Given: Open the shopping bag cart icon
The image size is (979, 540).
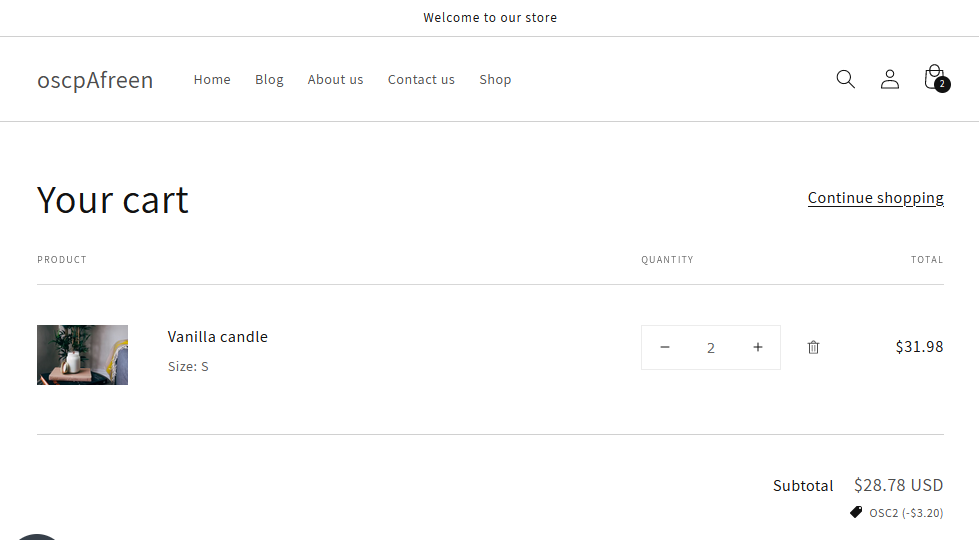Looking at the screenshot, I should 934,78.
